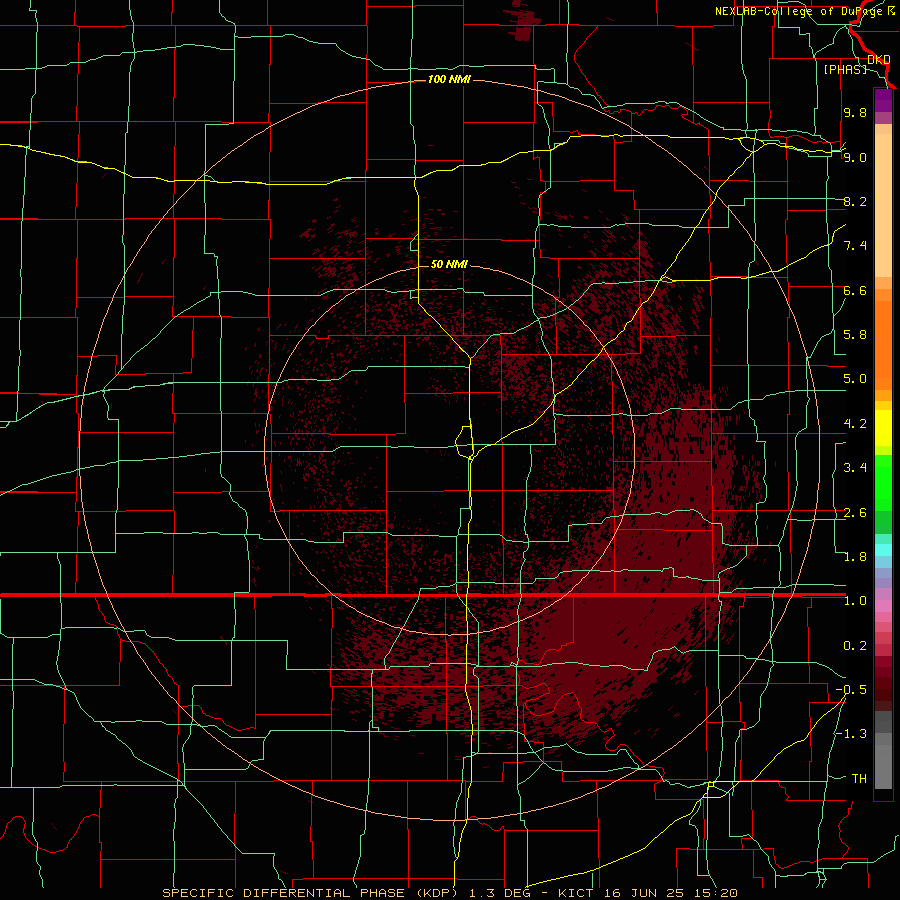The width and height of the screenshot is (900, 900).
Task: Pick the purple segment atop the color bar
Action: [x=883, y=100]
